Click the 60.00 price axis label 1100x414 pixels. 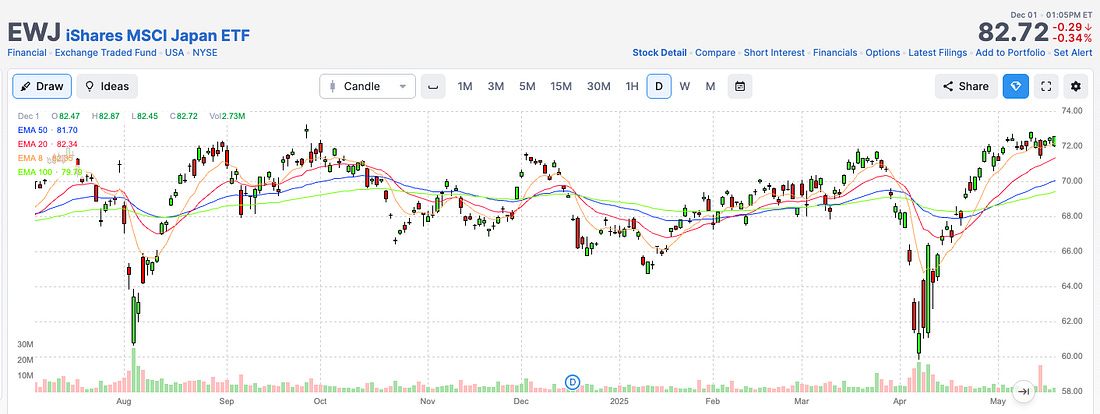[1073, 356]
